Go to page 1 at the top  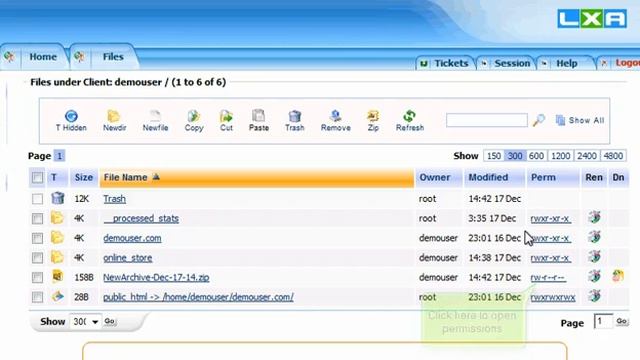59,156
